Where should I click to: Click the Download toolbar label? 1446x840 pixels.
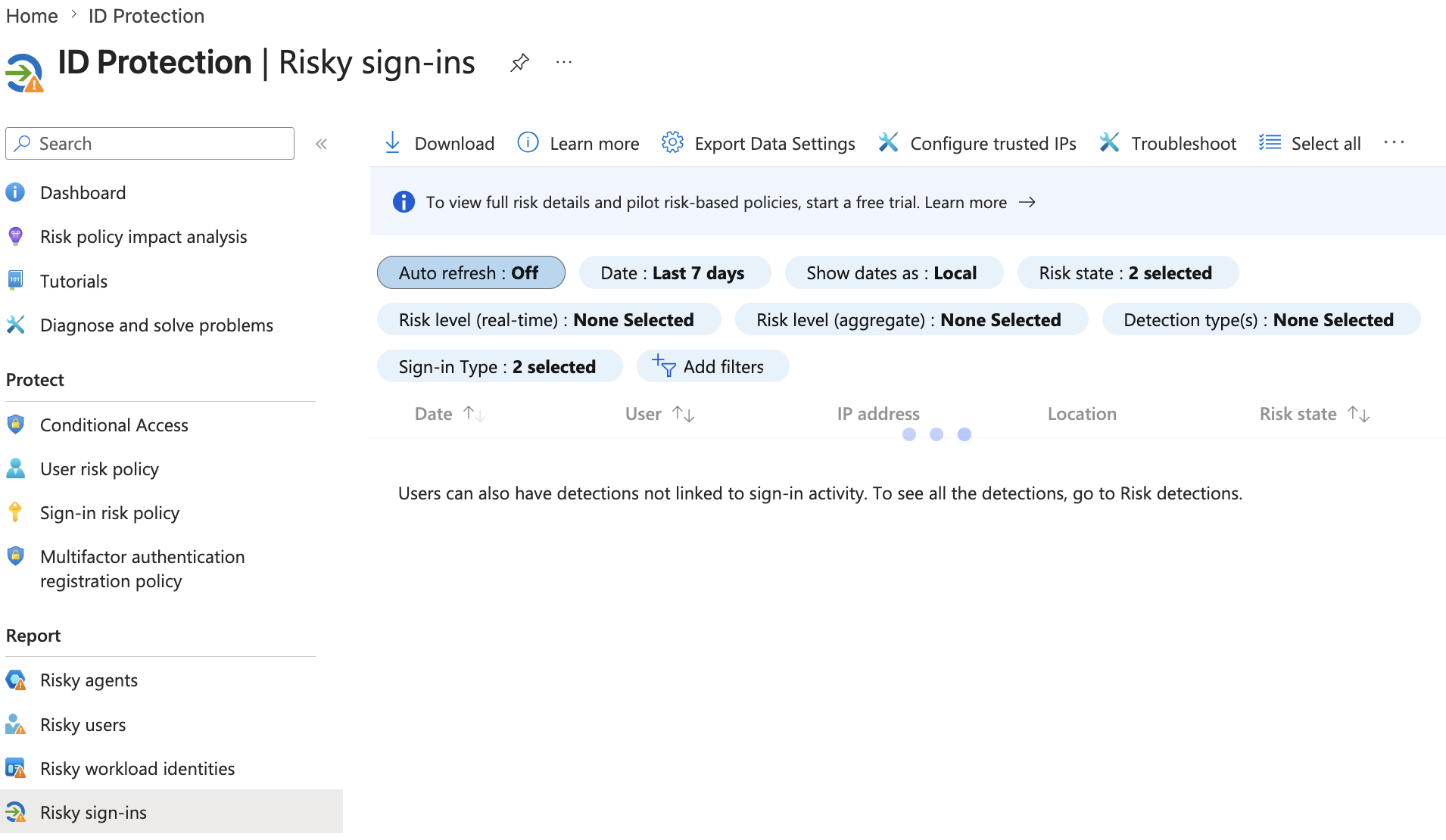[x=454, y=144]
